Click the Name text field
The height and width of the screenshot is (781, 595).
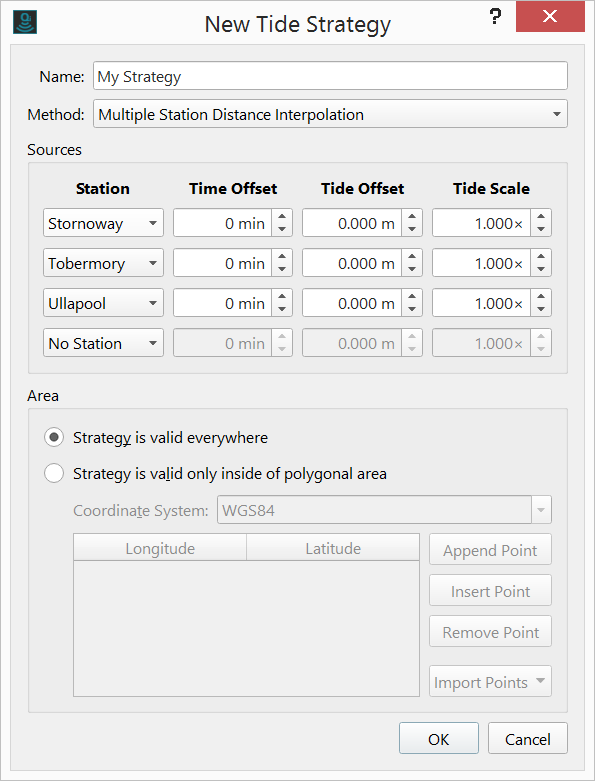click(330, 76)
